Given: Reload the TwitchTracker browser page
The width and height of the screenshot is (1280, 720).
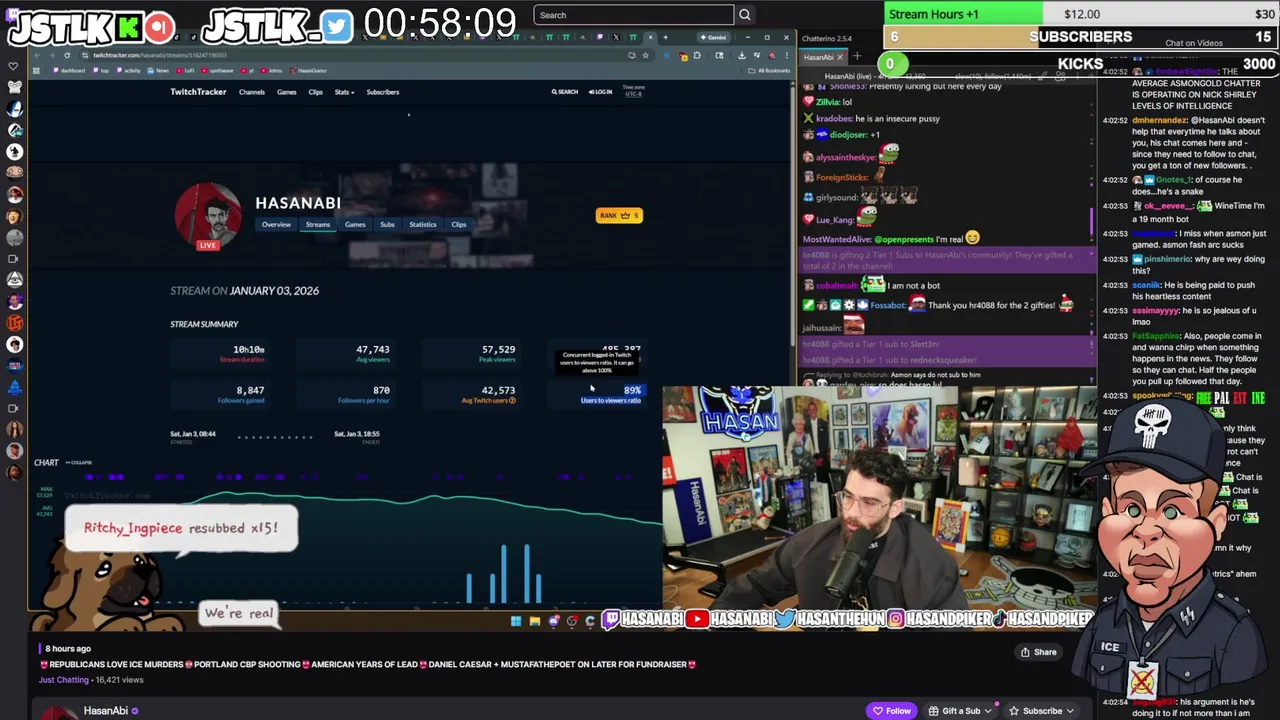Looking at the screenshot, I should click(x=67, y=55).
